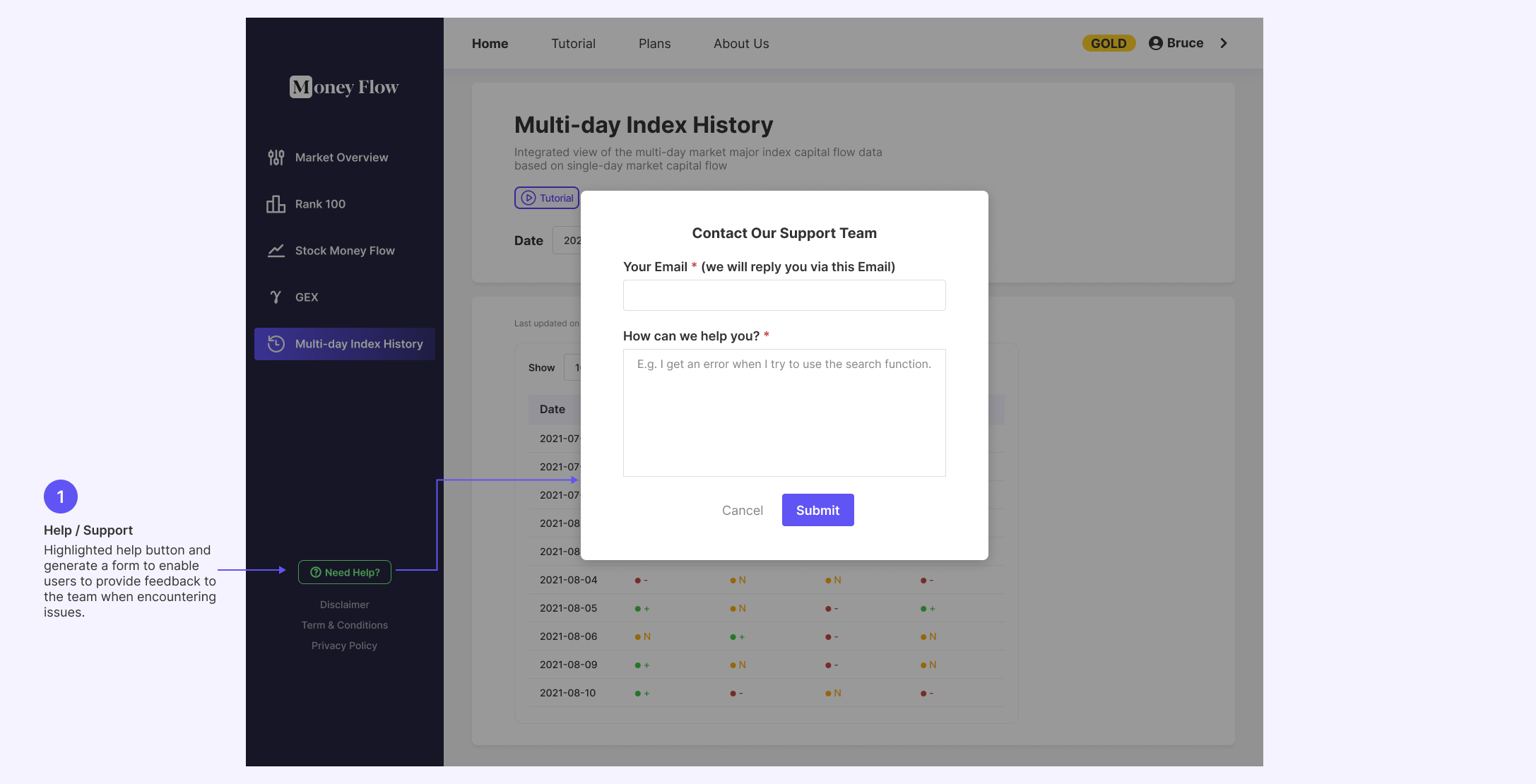The width and height of the screenshot is (1536, 784).
Task: Click the Cancel button in support form
Action: (x=742, y=509)
